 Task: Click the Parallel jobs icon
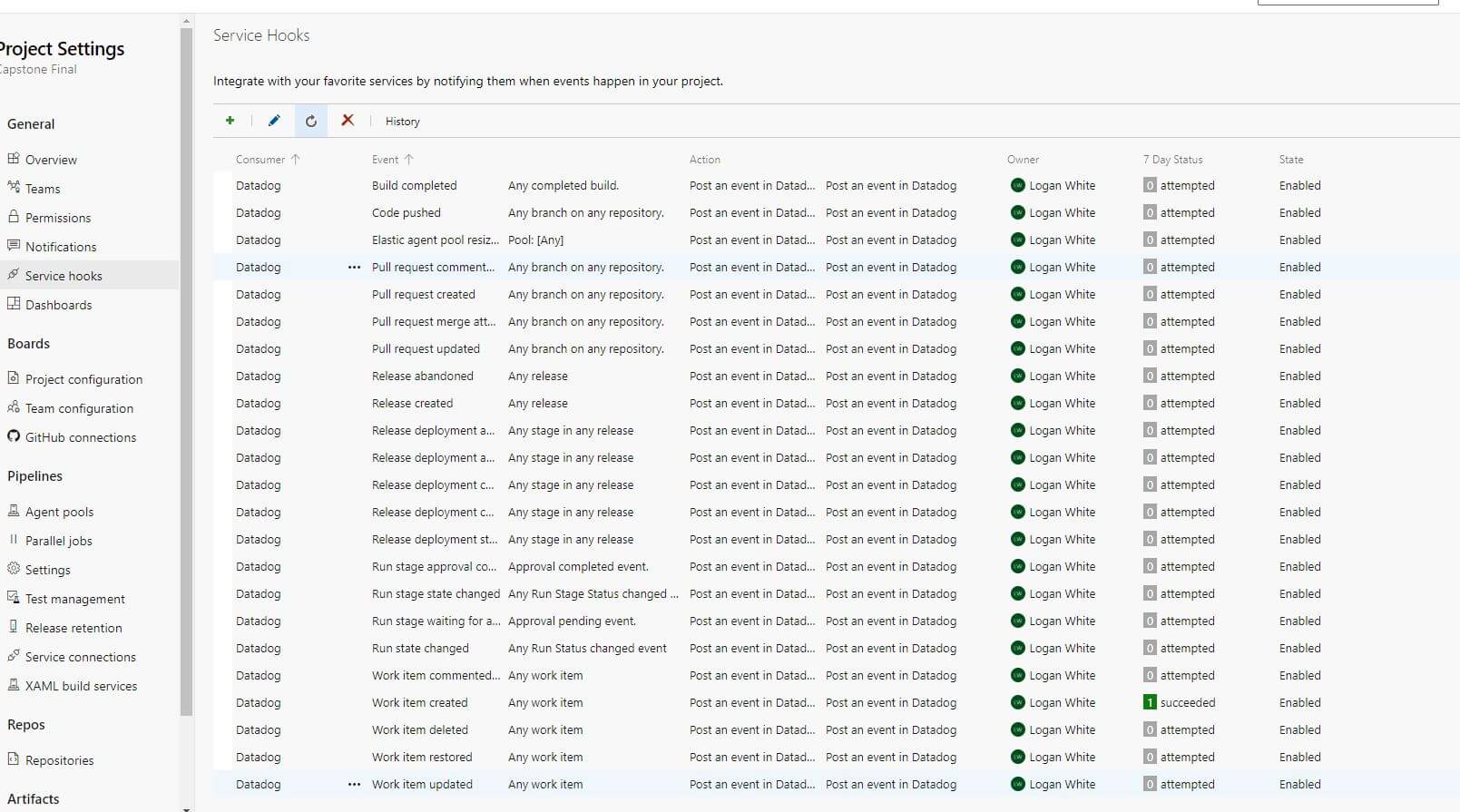[14, 540]
